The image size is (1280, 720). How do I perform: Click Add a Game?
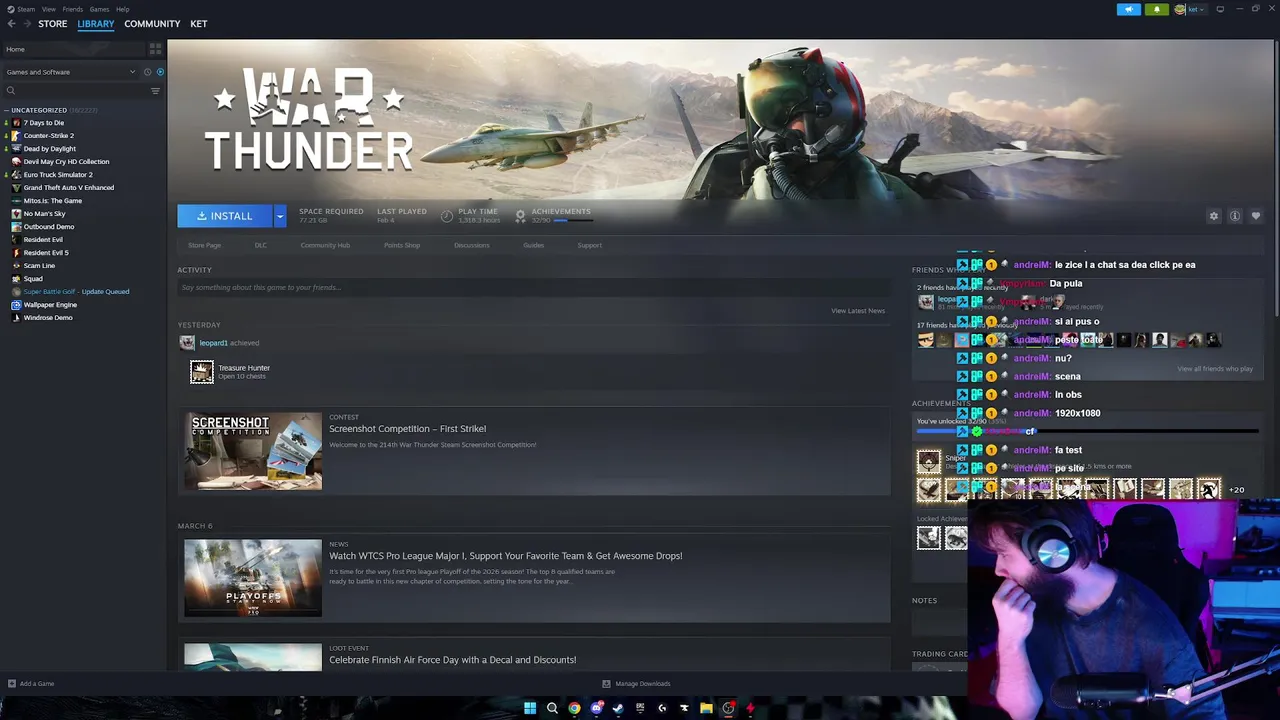point(31,684)
